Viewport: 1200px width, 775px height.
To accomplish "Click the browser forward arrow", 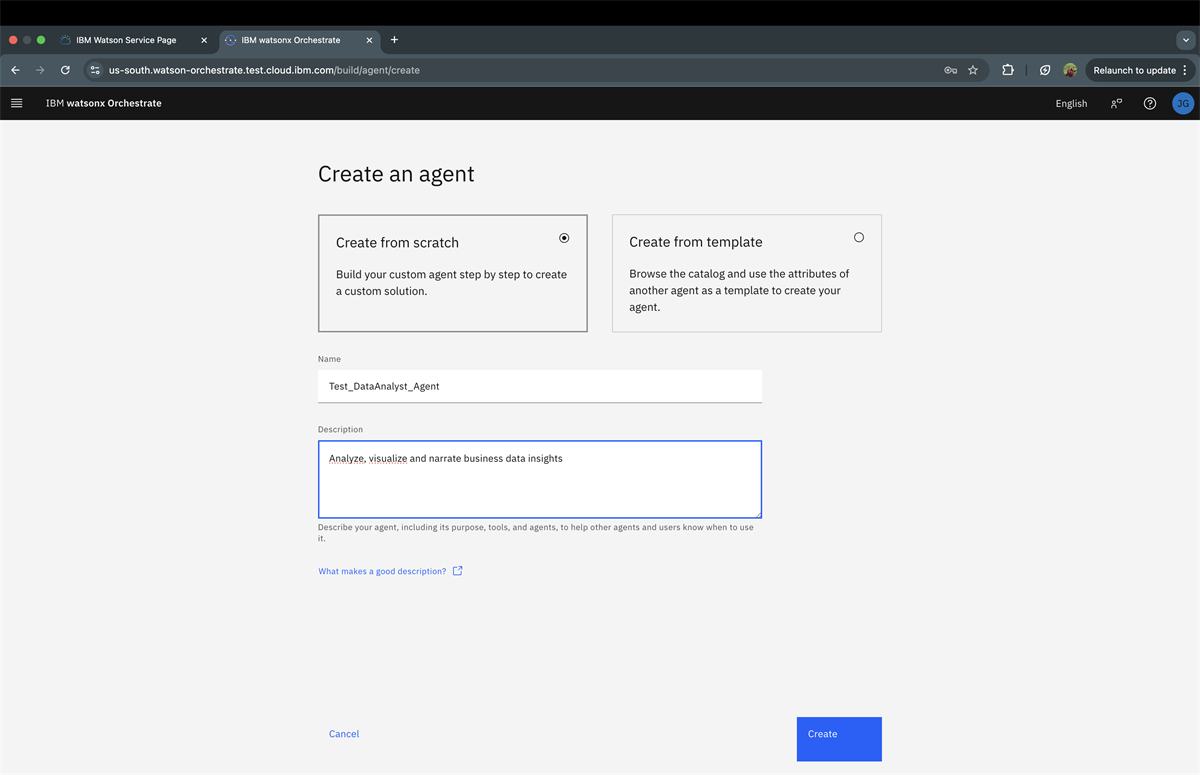I will (40, 70).
